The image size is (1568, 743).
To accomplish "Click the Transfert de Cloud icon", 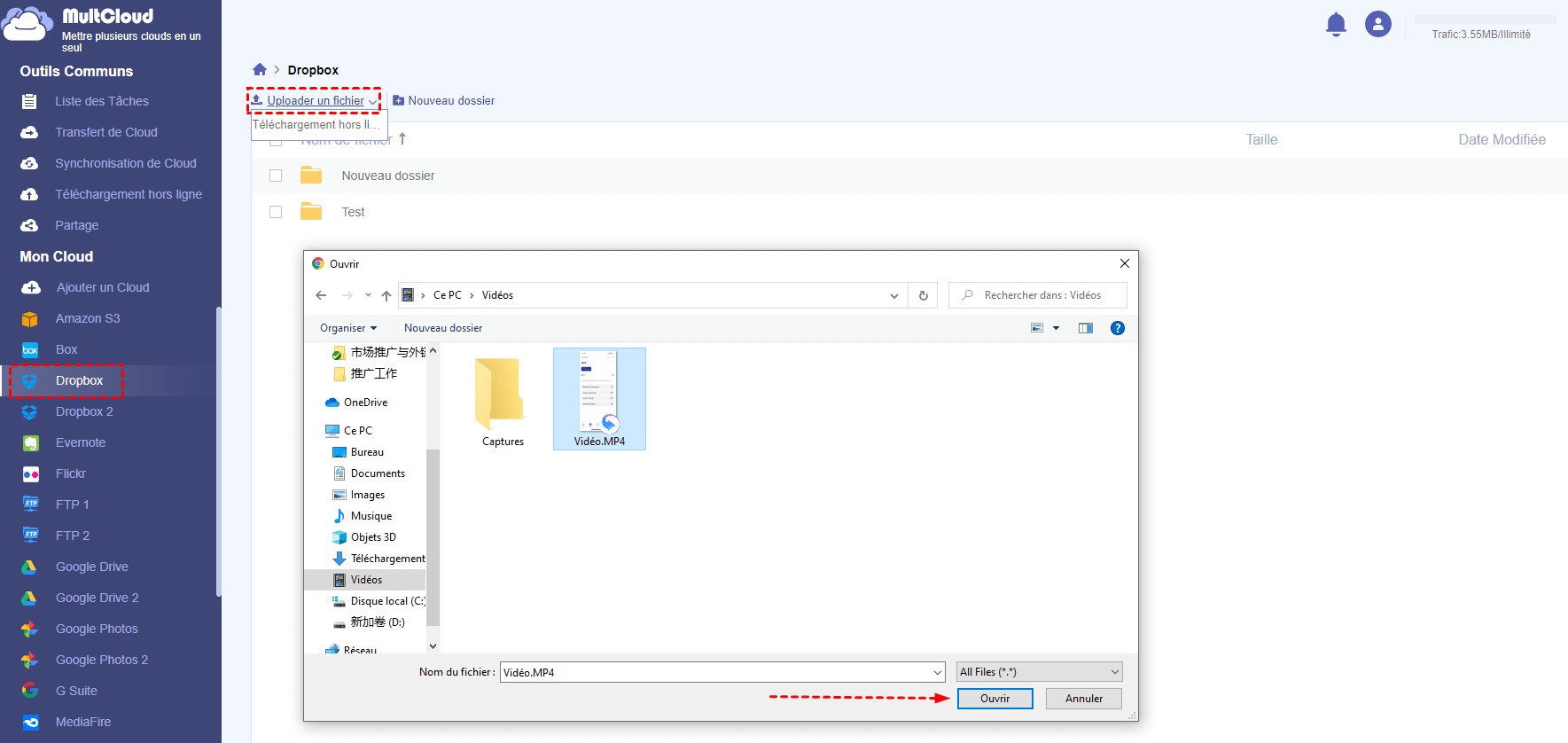I will [29, 132].
